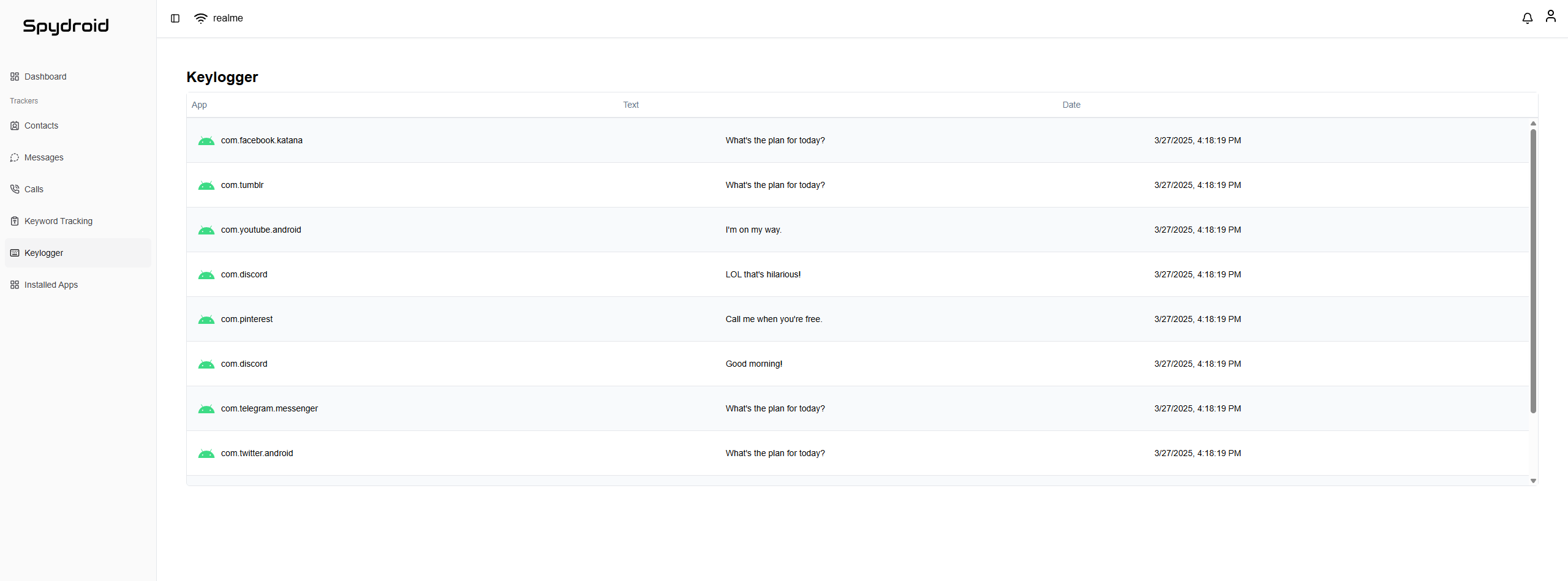This screenshot has height=581, width=1568.
Task: Click the scrollbar up arrow
Action: [x=1533, y=124]
